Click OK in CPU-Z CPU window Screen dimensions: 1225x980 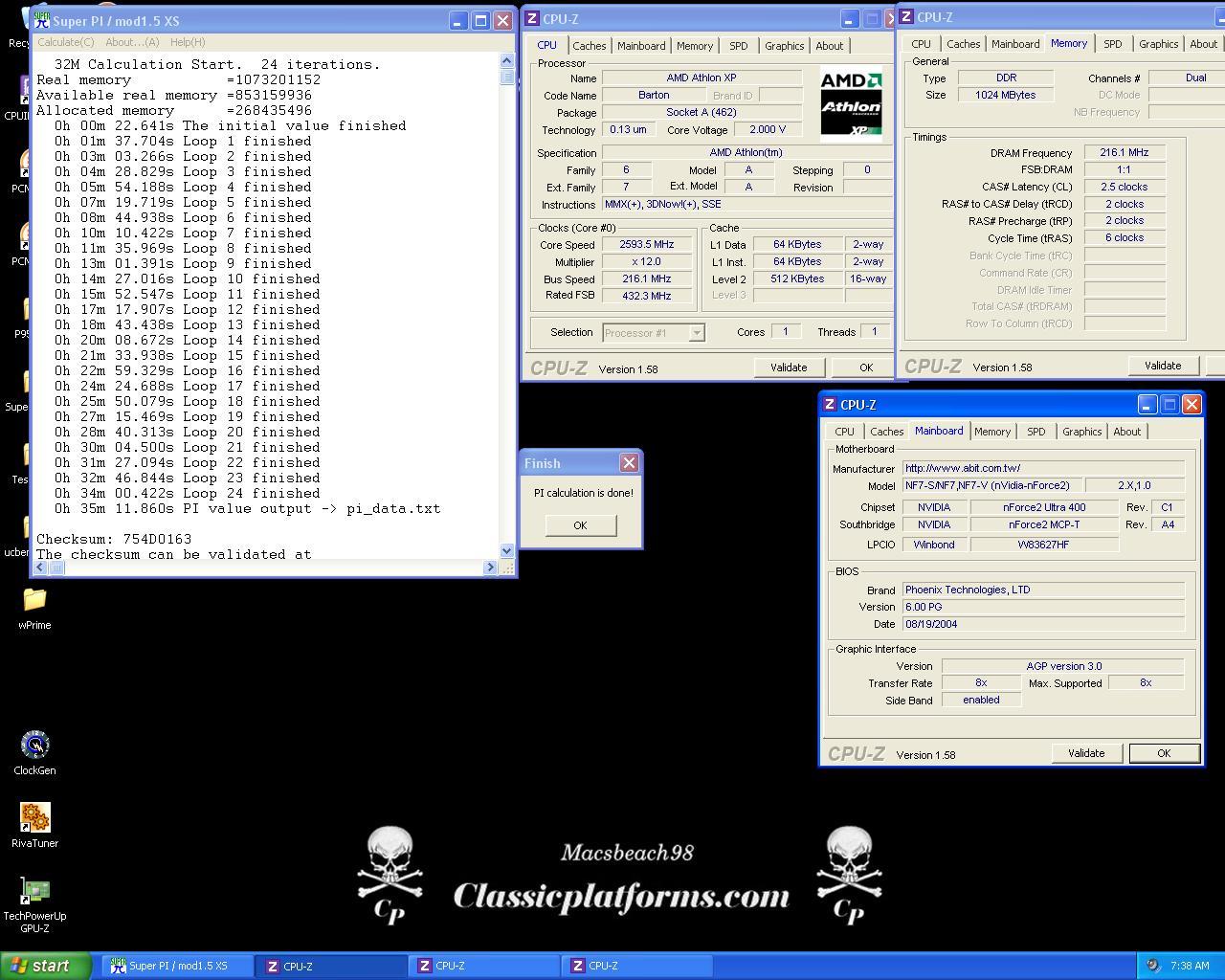pos(866,367)
